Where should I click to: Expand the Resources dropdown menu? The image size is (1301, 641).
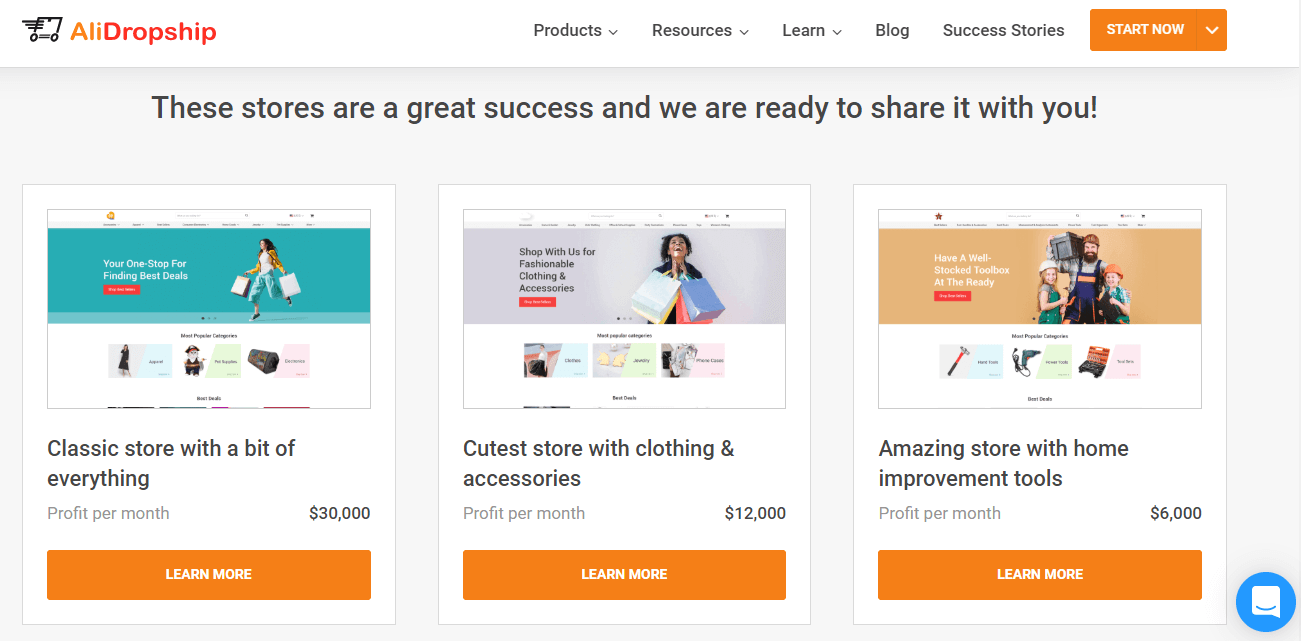[700, 30]
